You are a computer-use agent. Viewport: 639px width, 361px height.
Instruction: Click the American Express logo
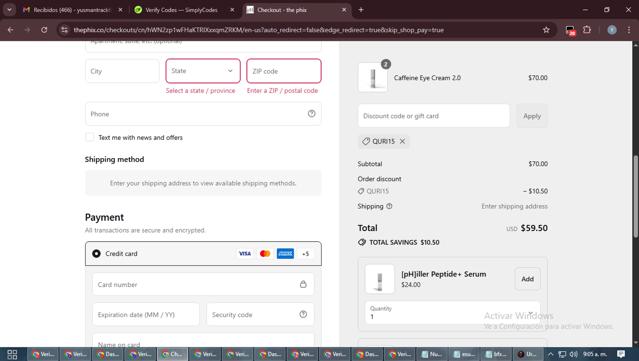(x=285, y=253)
